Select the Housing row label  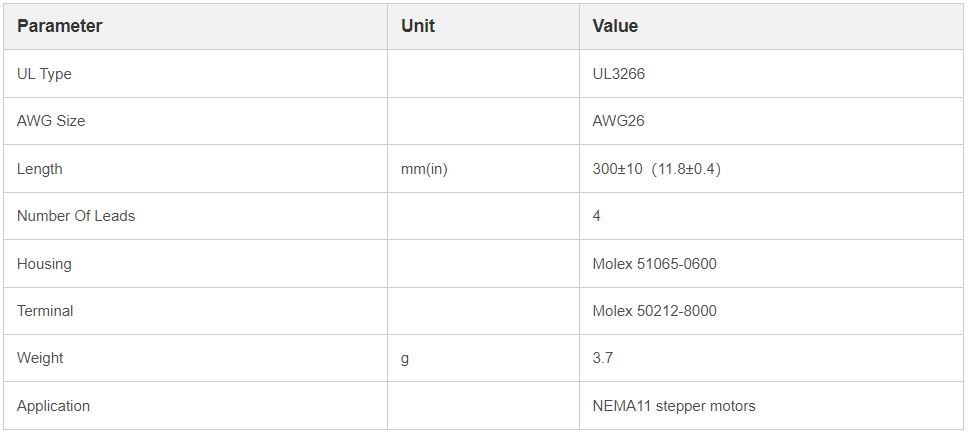tap(44, 264)
